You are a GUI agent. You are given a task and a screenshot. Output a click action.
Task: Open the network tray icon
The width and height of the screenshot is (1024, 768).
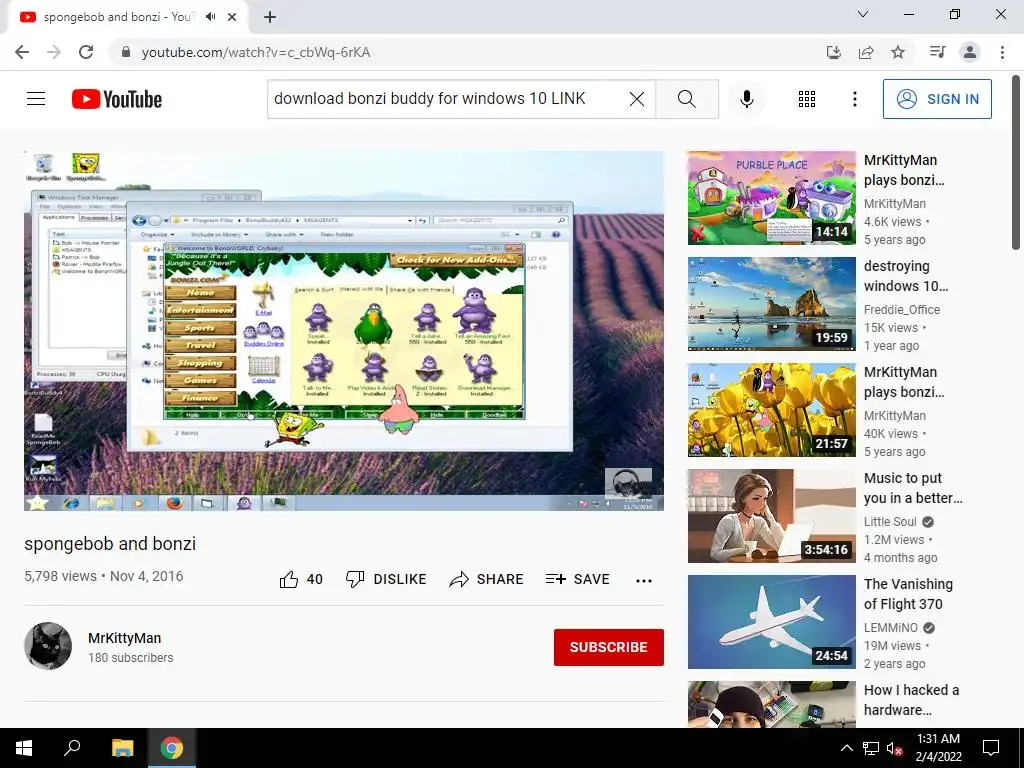(871, 748)
